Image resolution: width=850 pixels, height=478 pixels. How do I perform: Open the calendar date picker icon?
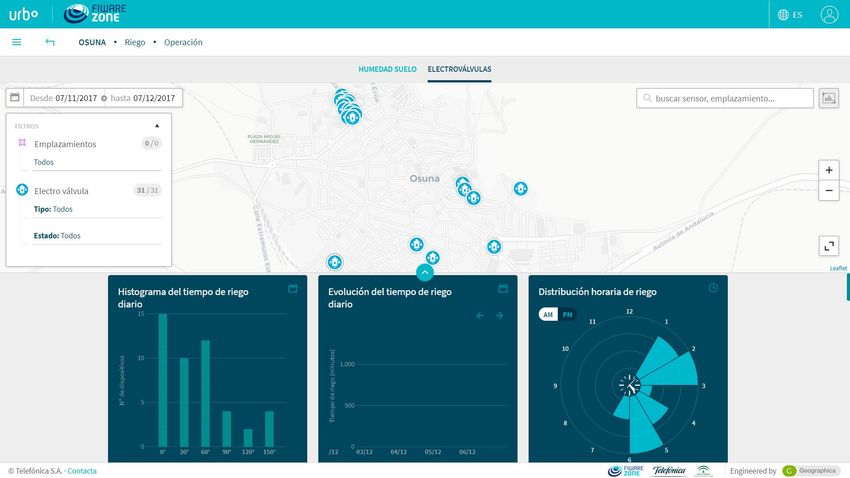point(15,98)
